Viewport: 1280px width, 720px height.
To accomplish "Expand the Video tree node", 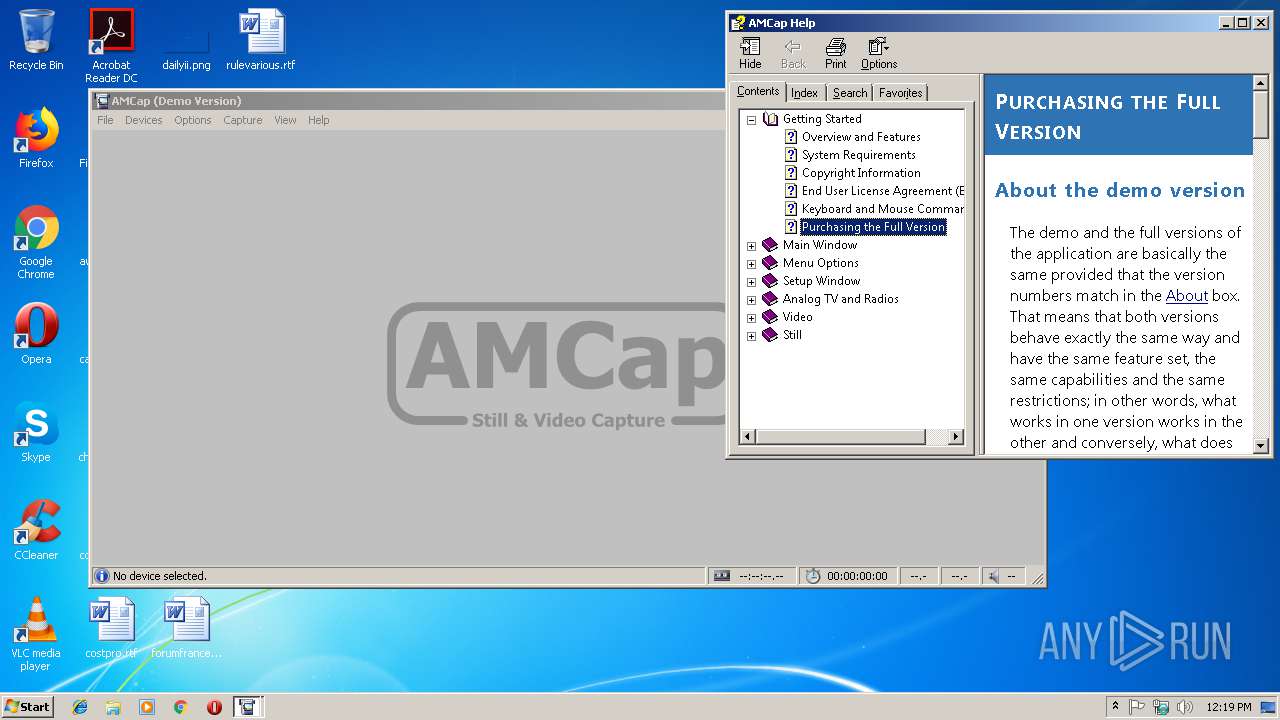I will click(x=751, y=317).
